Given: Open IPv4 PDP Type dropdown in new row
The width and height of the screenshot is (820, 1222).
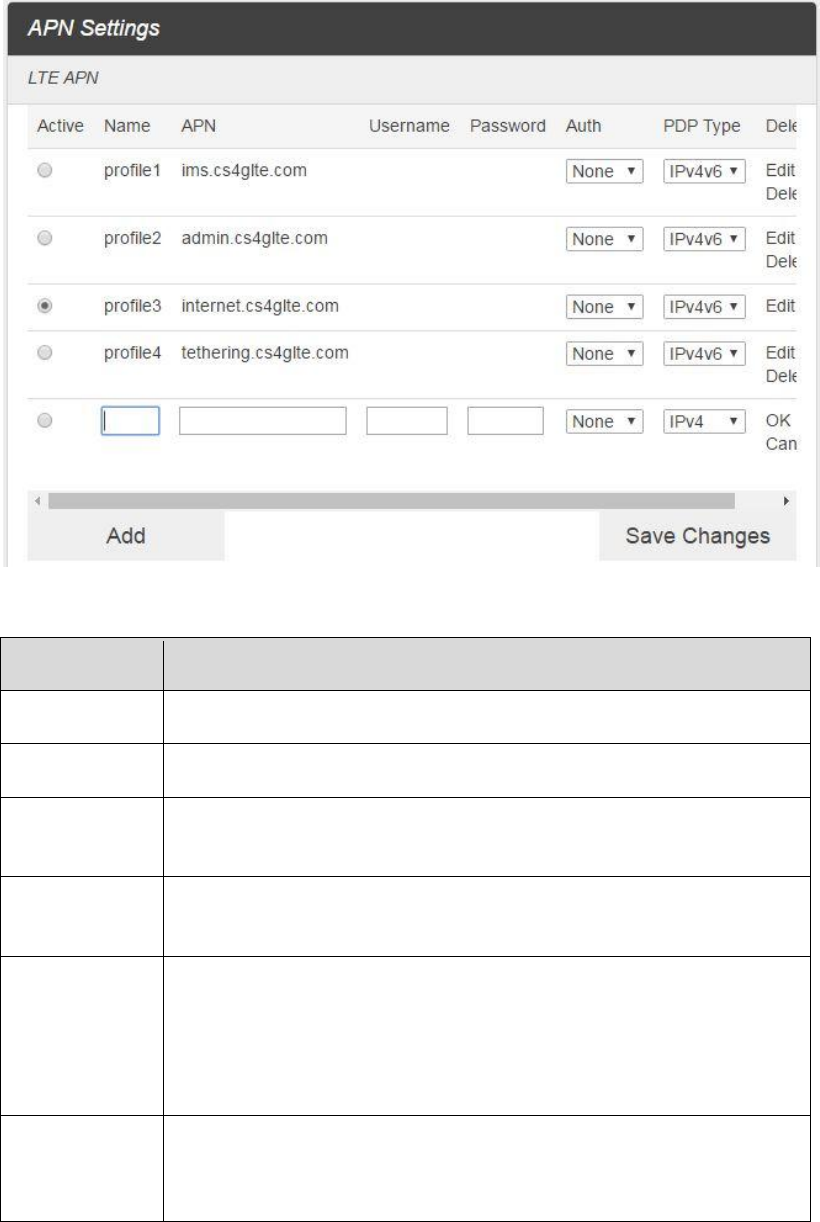Looking at the screenshot, I should click(705, 422).
